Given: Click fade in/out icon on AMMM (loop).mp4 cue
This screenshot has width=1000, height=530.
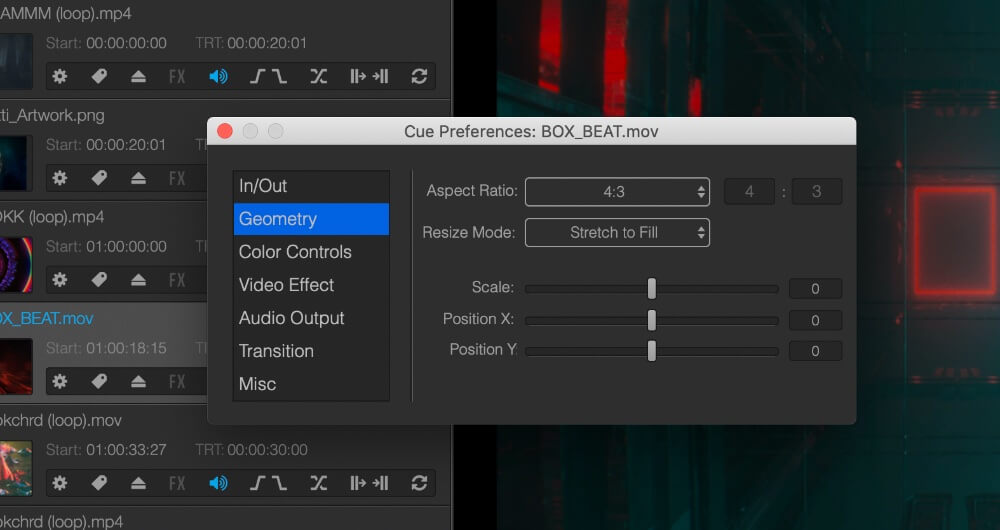Looking at the screenshot, I should click(x=268, y=77).
